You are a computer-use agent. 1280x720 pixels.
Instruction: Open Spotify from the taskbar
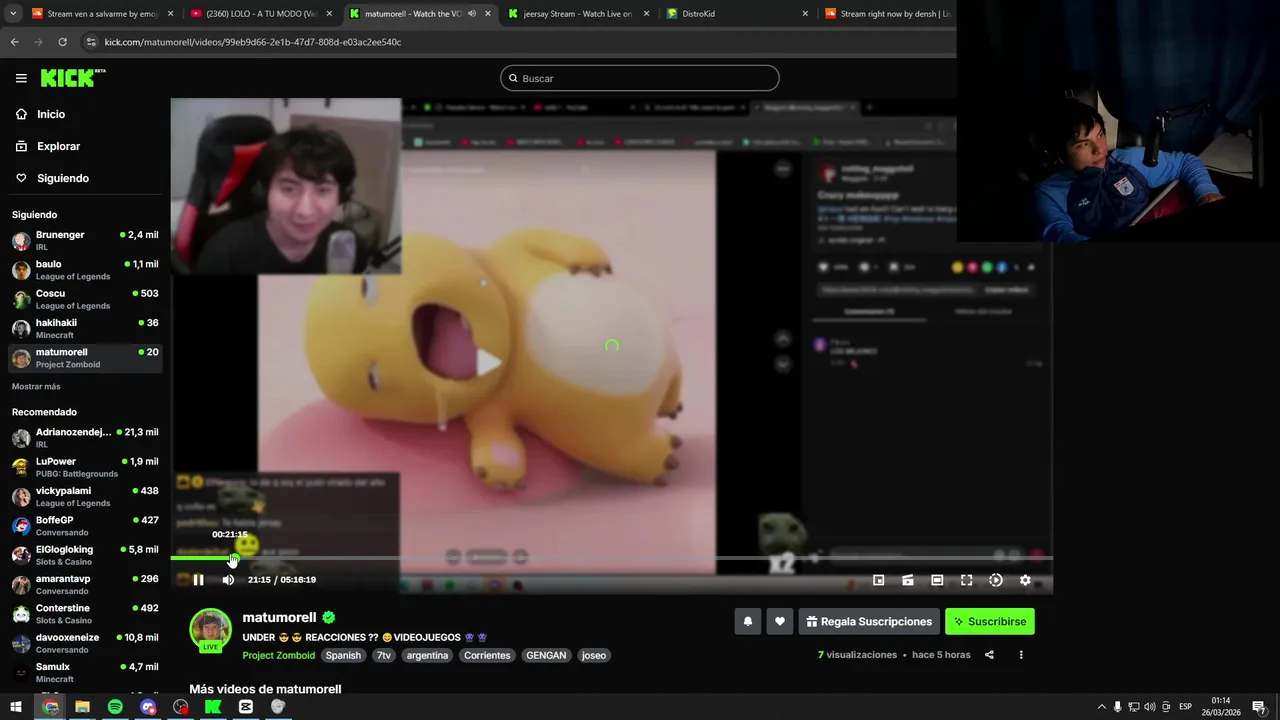click(115, 707)
